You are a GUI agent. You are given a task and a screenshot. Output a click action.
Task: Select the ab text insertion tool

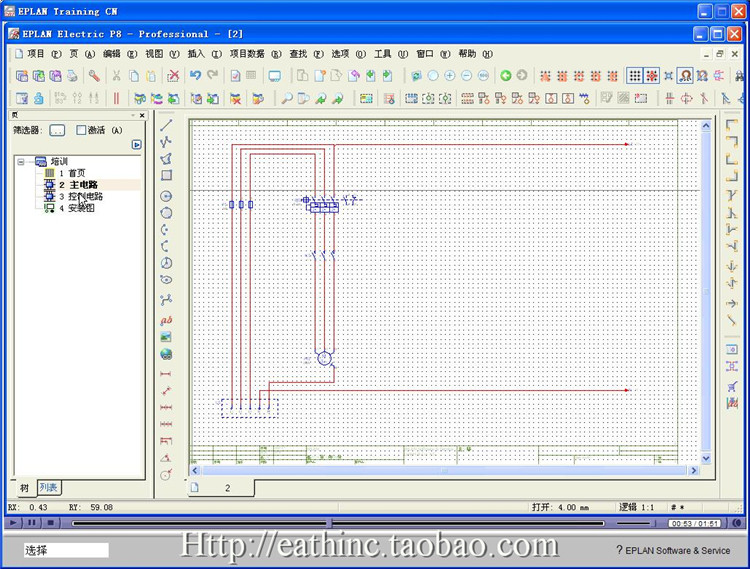point(166,320)
